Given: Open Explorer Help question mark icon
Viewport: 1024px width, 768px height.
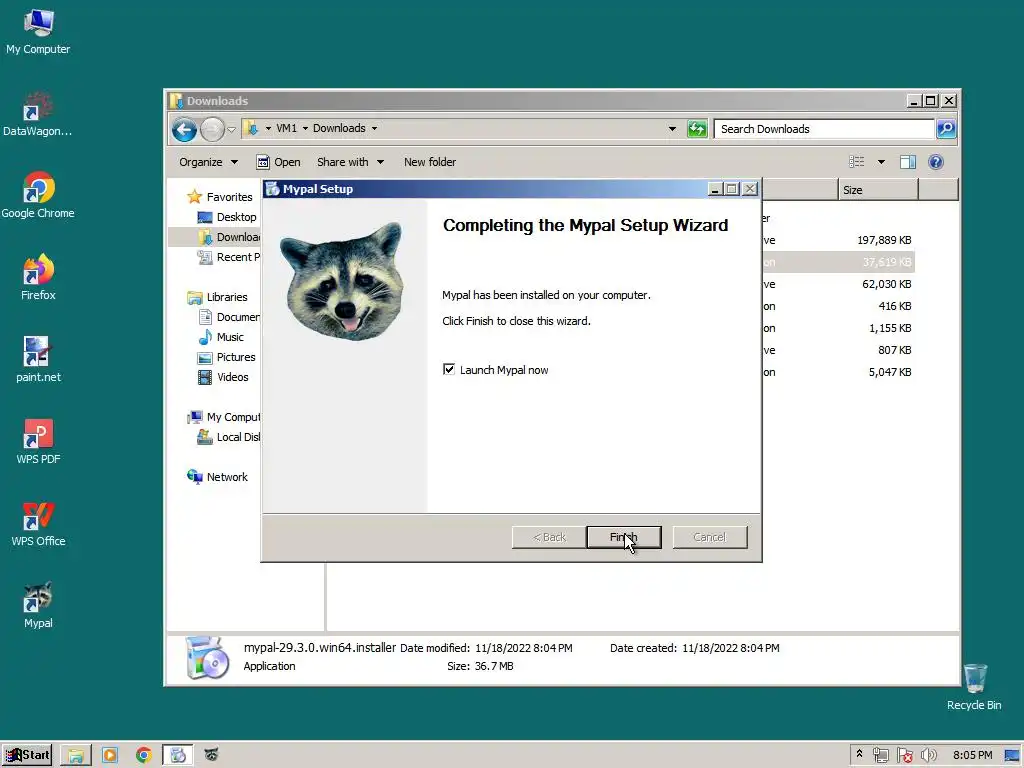Looking at the screenshot, I should (936, 162).
